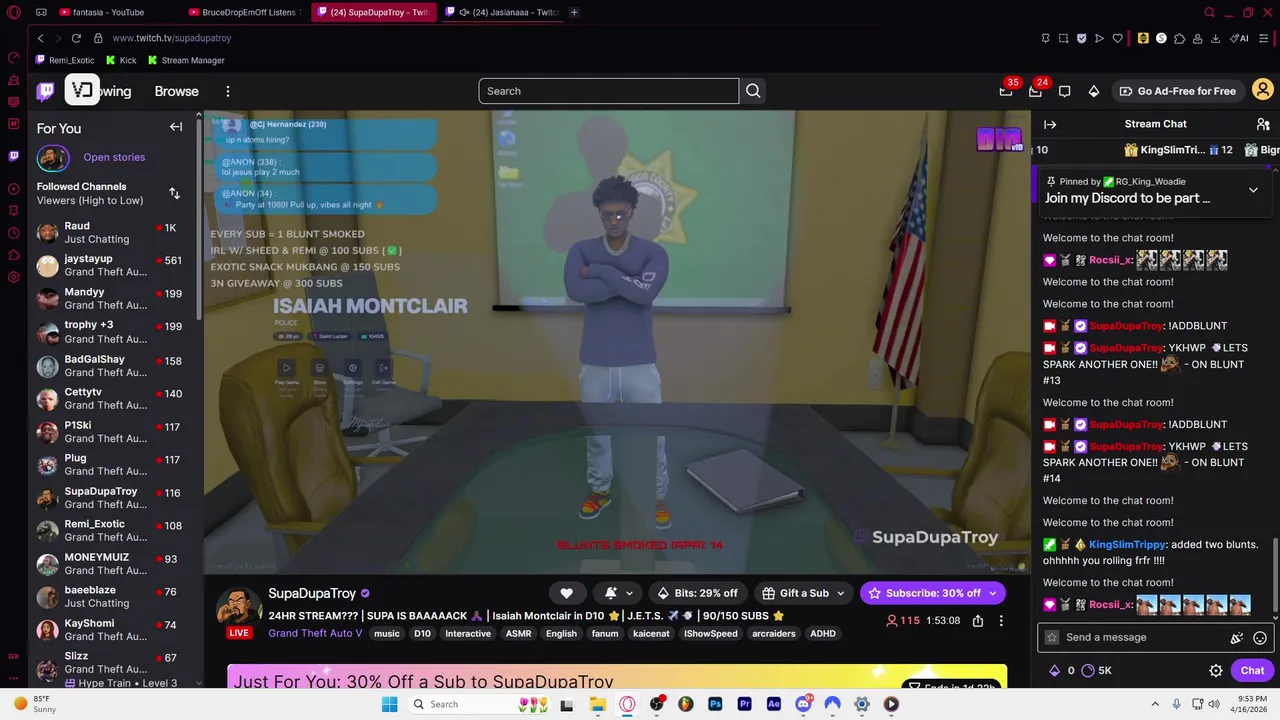This screenshot has height=720, width=1280.
Task: Open Twitch notifications with badge 35
Action: [x=1006, y=91]
